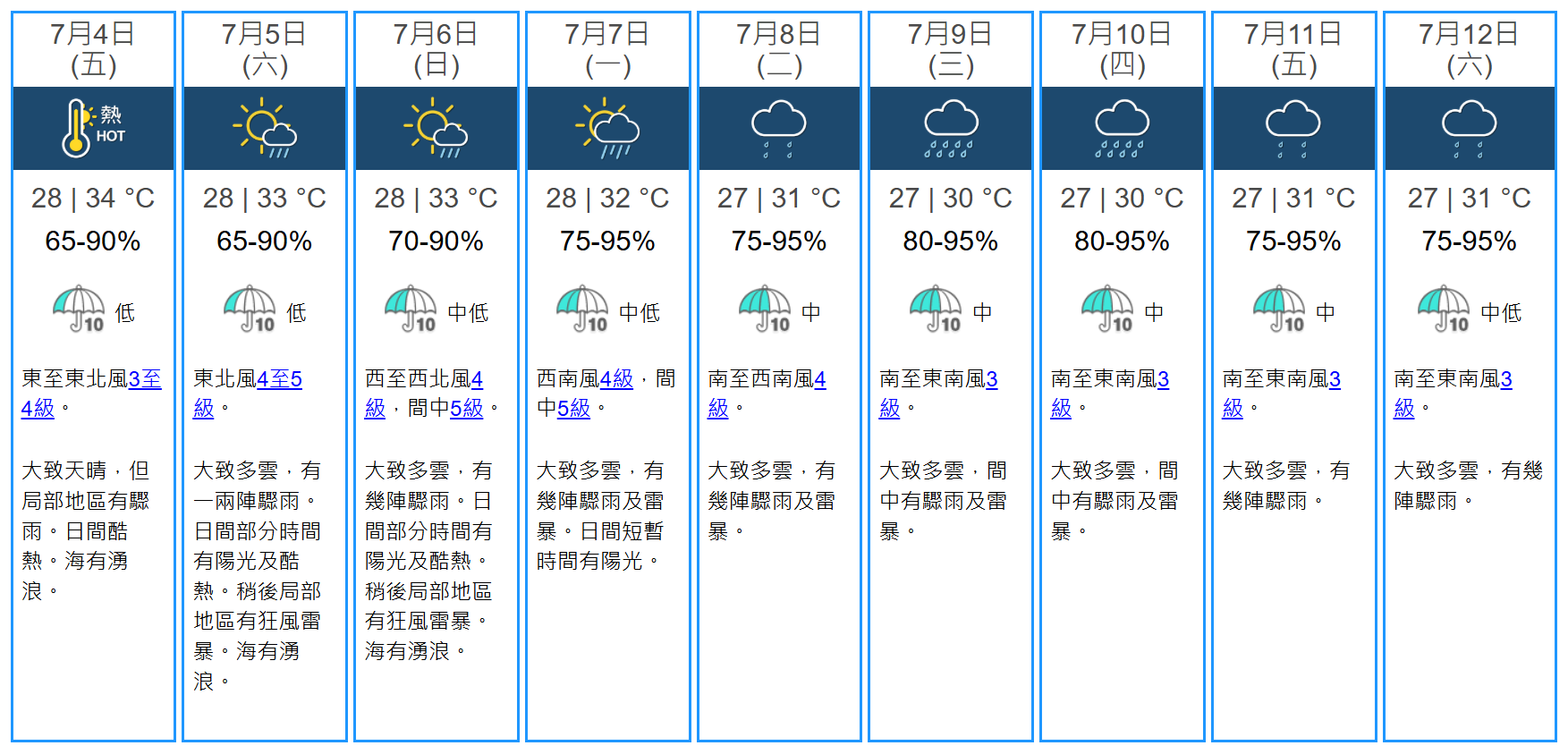Image resolution: width=1568 pixels, height=754 pixels.
Task: Open the 5級 wind force link for July 6
Action: coord(466,409)
